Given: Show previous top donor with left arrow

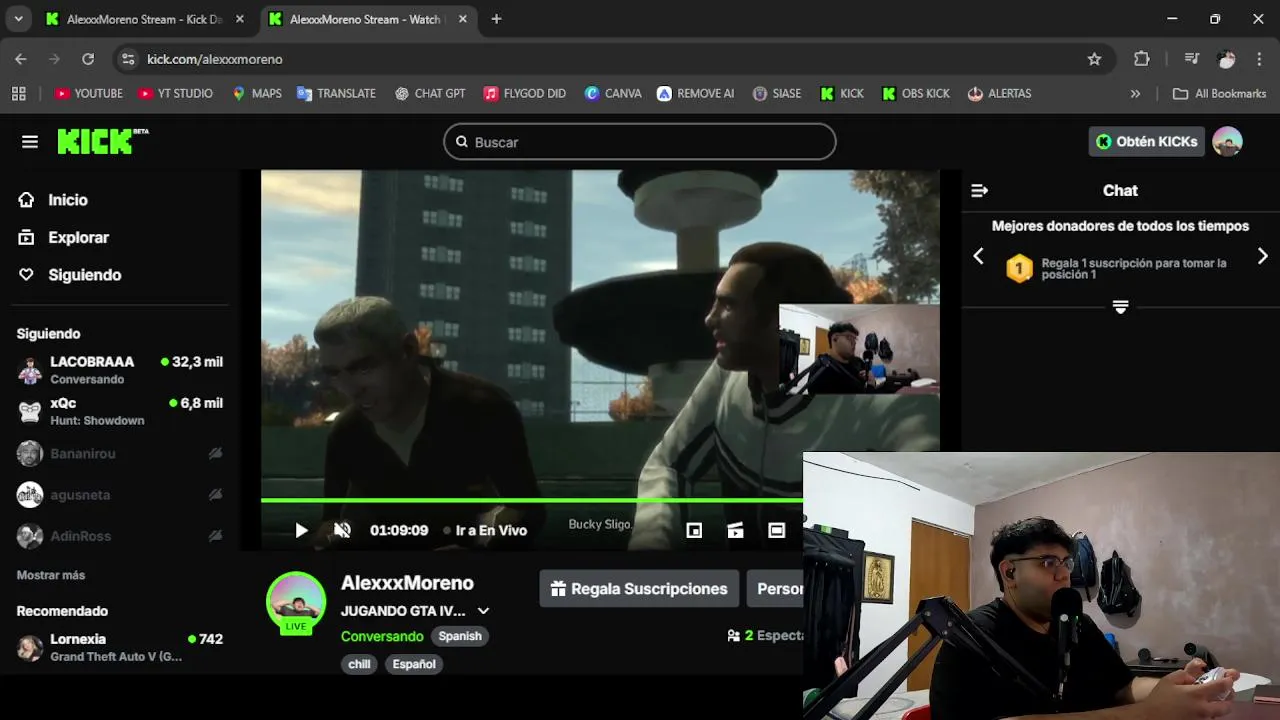Looking at the screenshot, I should click(x=978, y=256).
